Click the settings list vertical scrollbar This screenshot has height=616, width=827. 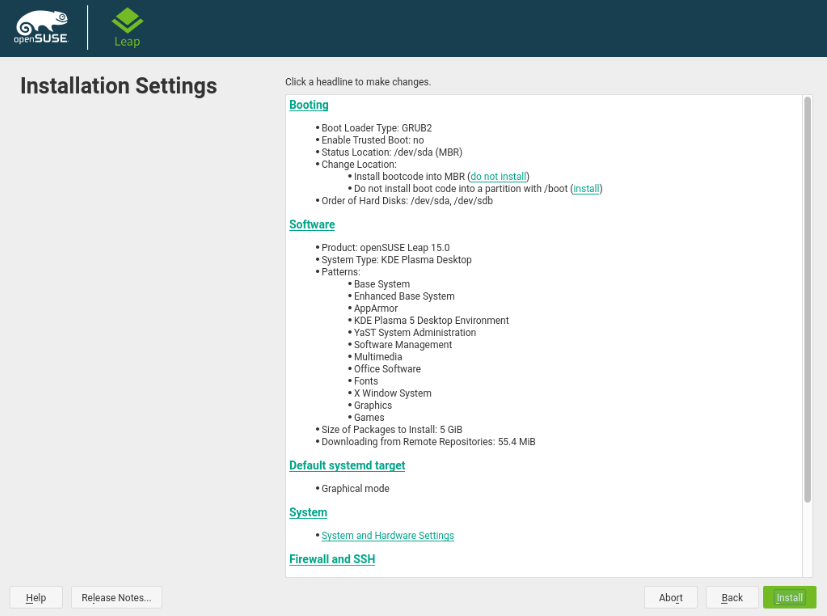pyautogui.click(x=807, y=300)
